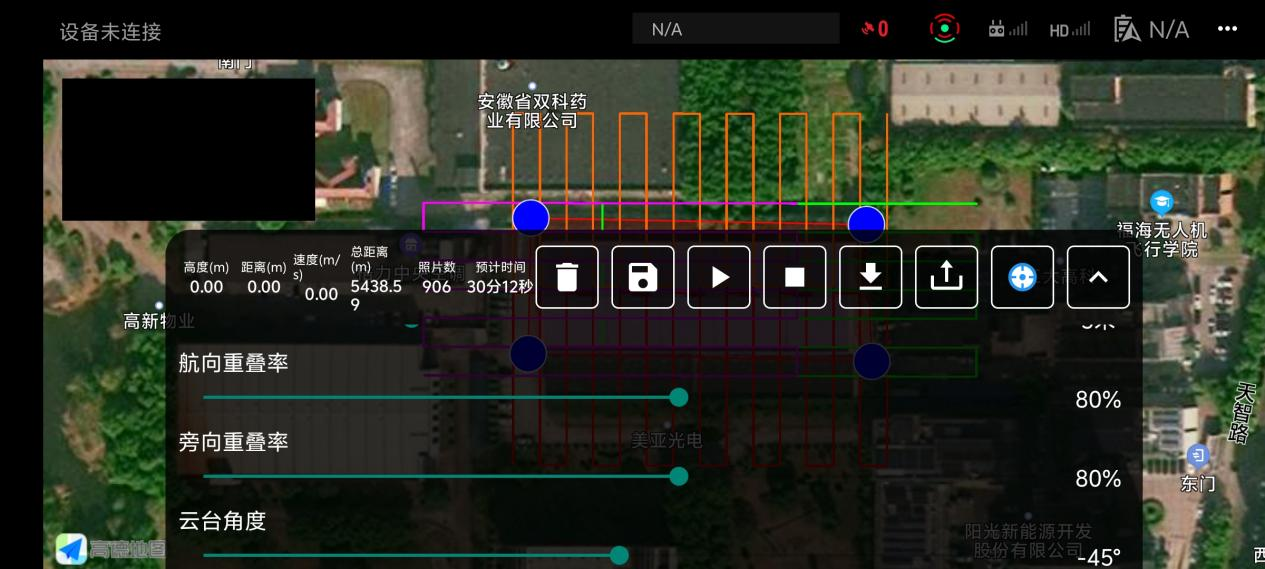Image resolution: width=1265 pixels, height=569 pixels.
Task: Tap the -45° gimbal angle value
Action: tap(1099, 557)
